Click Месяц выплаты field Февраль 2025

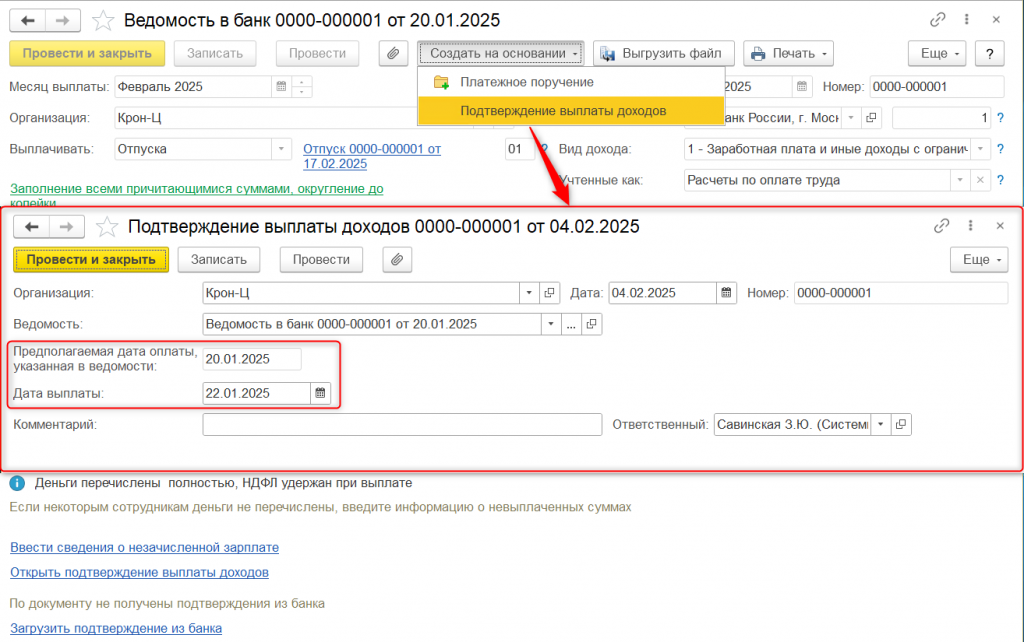(193, 86)
